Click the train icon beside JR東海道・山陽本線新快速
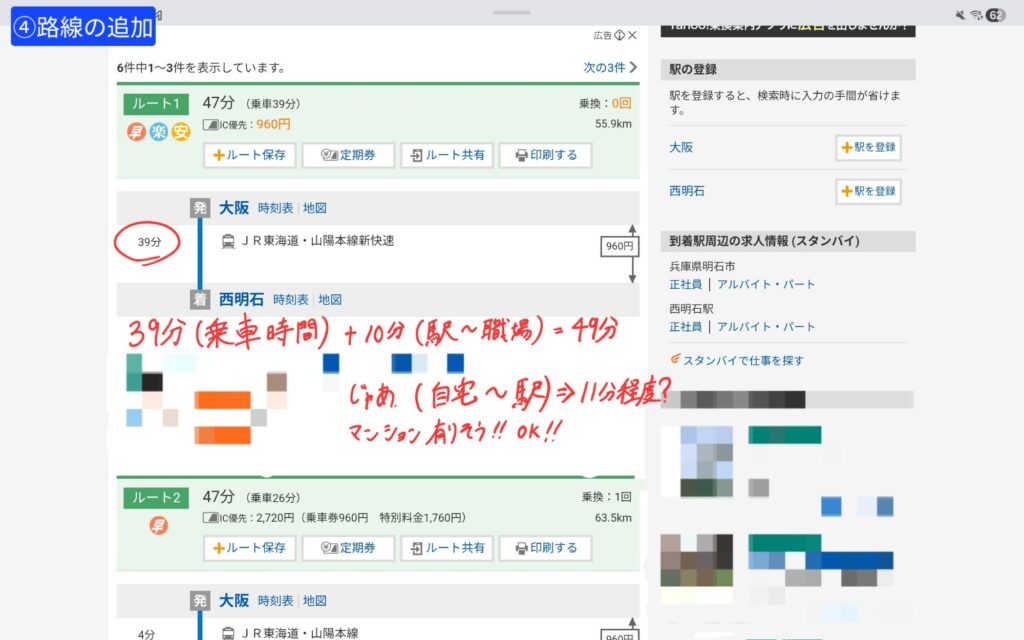The image size is (1024, 640). point(228,241)
